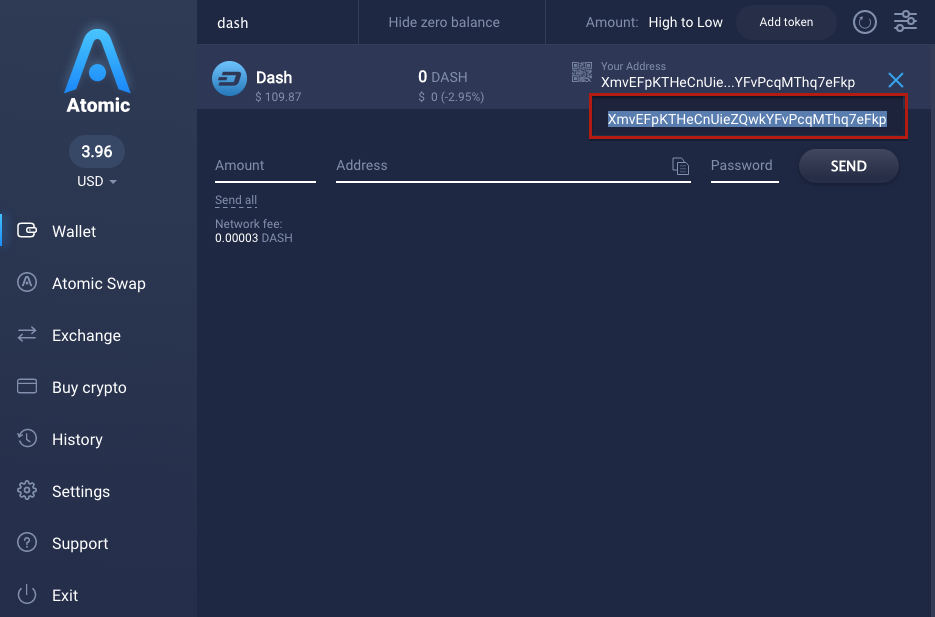This screenshot has width=935, height=617.
Task: Click the Send all link
Action: point(236,200)
